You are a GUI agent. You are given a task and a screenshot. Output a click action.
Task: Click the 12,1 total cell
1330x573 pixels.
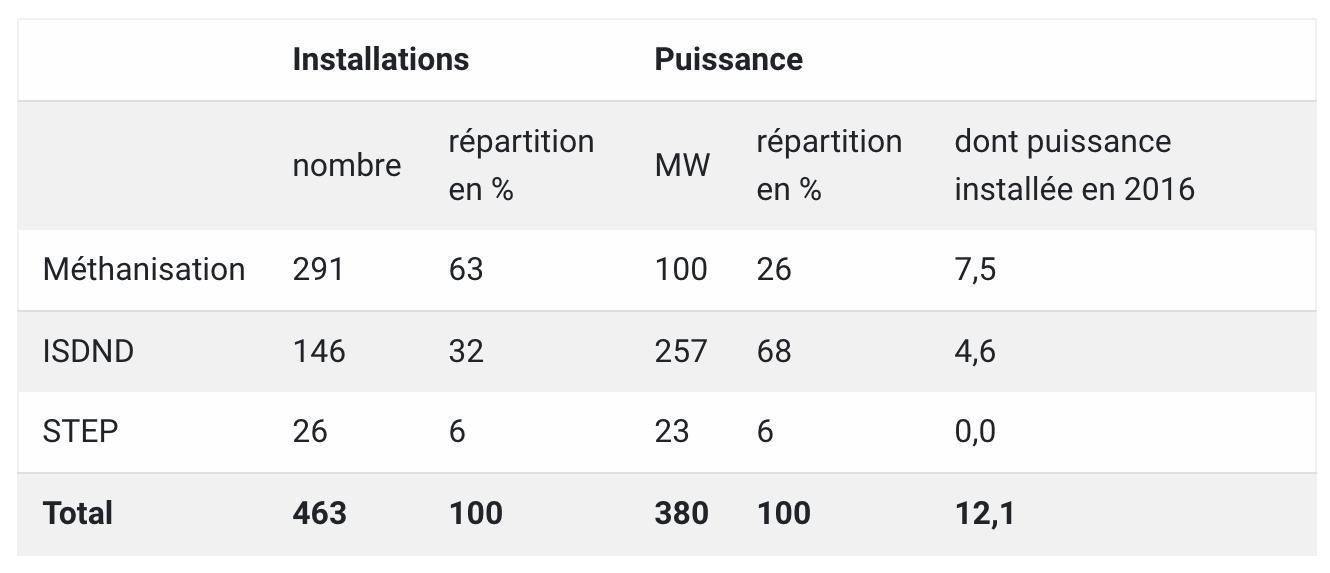click(985, 513)
